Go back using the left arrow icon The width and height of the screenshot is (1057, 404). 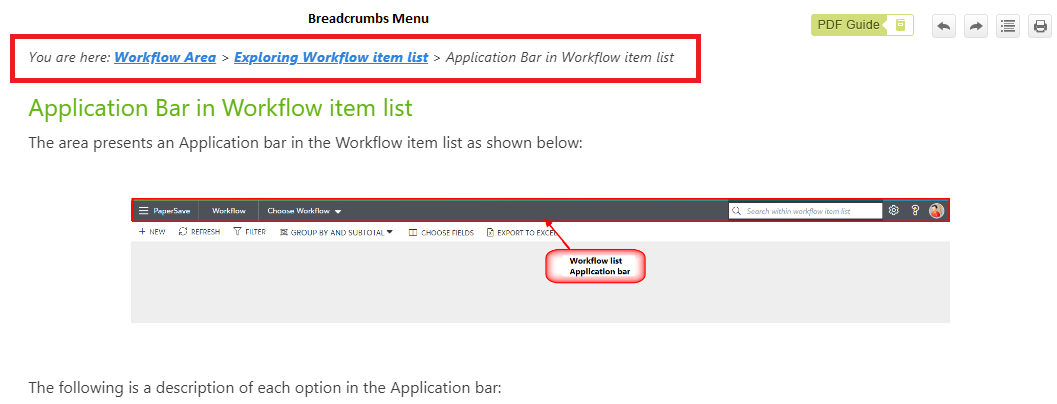tap(943, 26)
